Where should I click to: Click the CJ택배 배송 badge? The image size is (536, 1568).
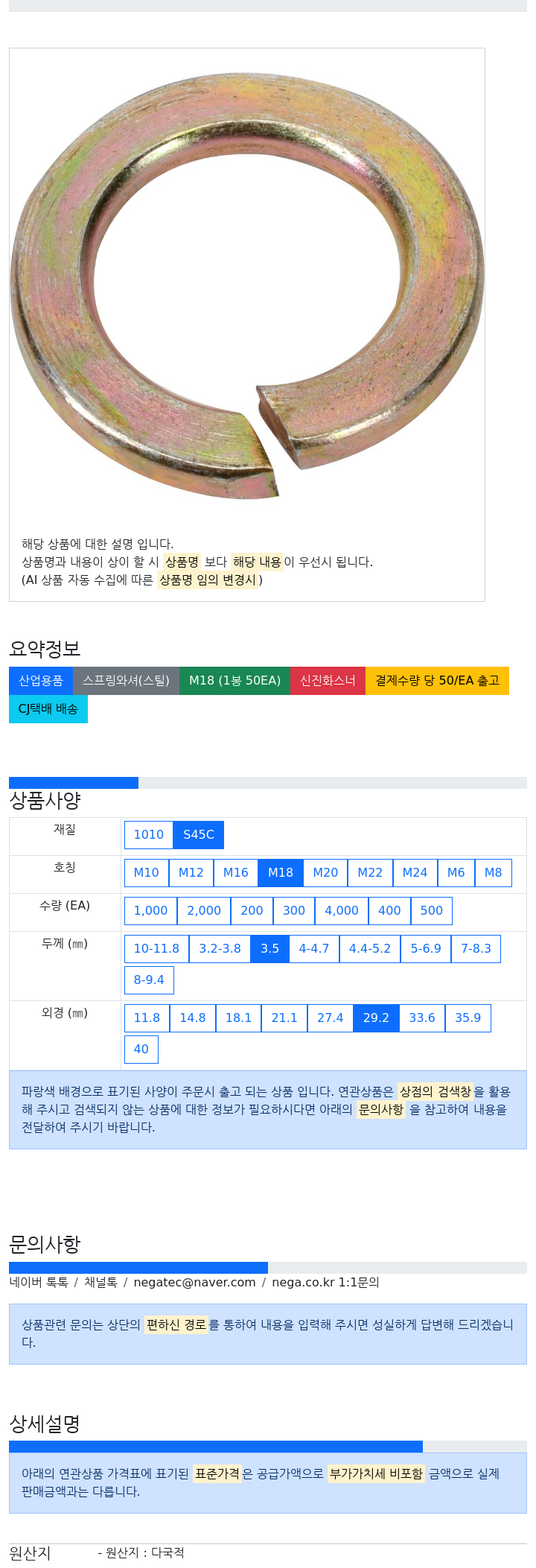coord(48,709)
